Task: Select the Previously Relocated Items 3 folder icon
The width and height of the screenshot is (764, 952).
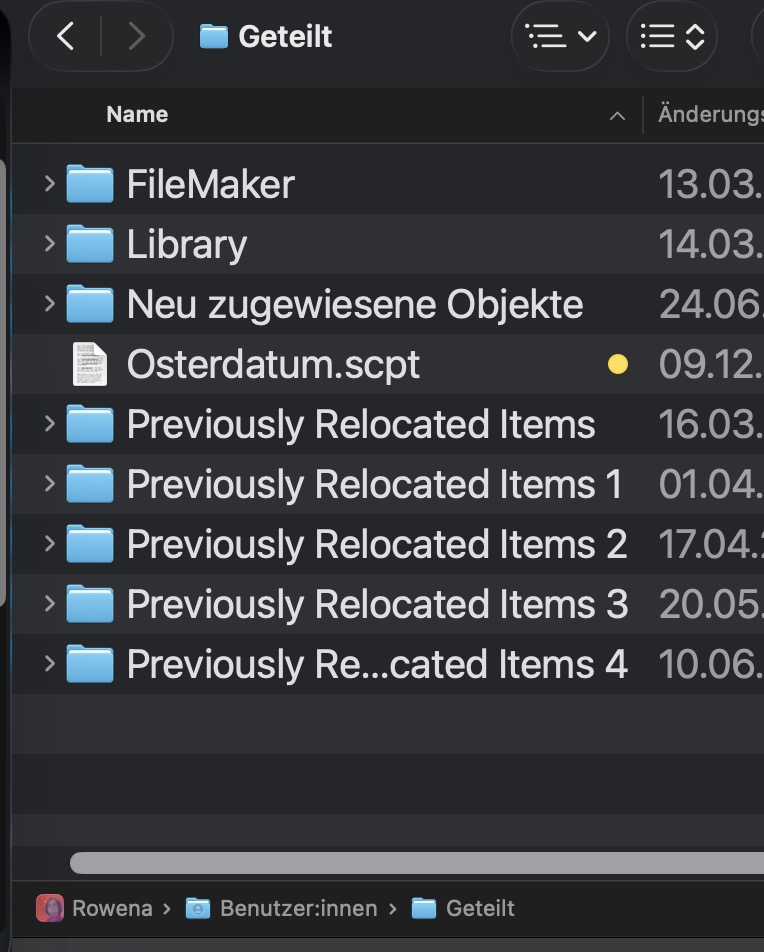Action: [x=90, y=604]
